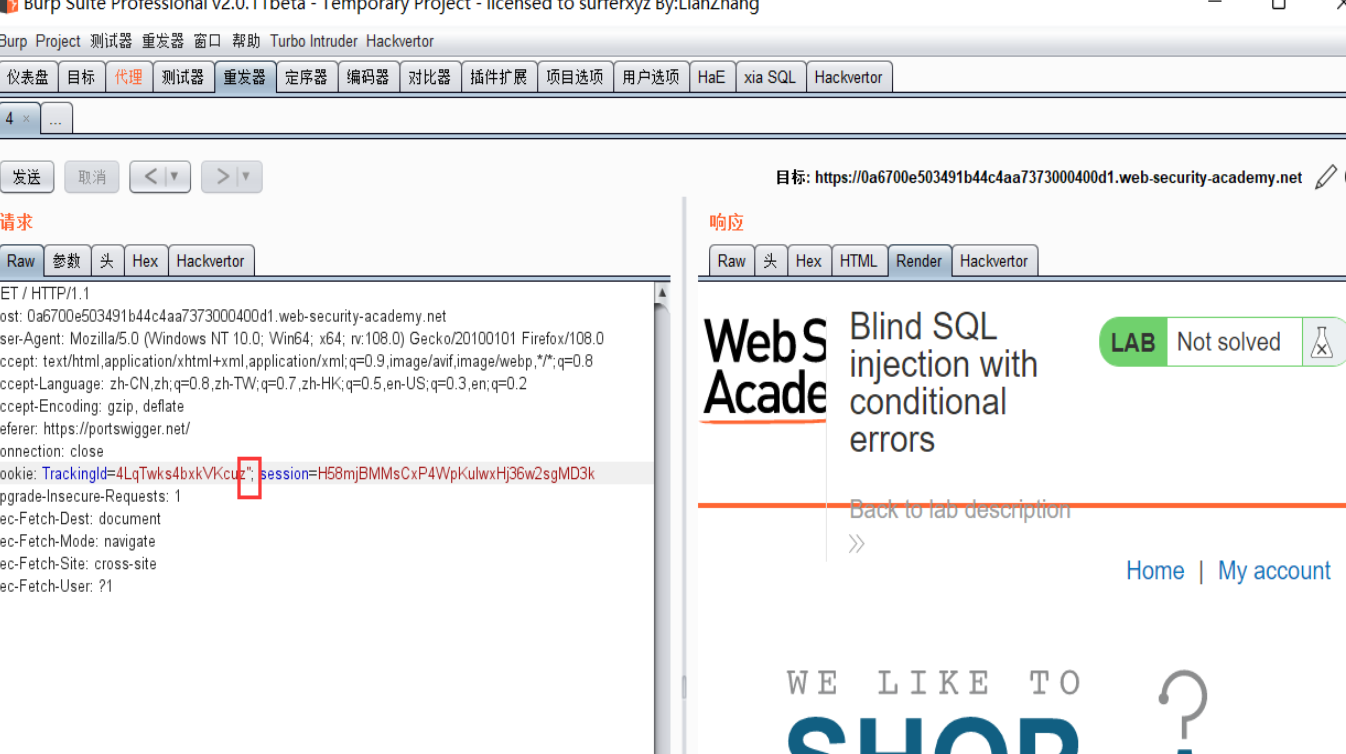Open the back history dropdown arrow
This screenshot has width=1346, height=754.
coord(174,177)
